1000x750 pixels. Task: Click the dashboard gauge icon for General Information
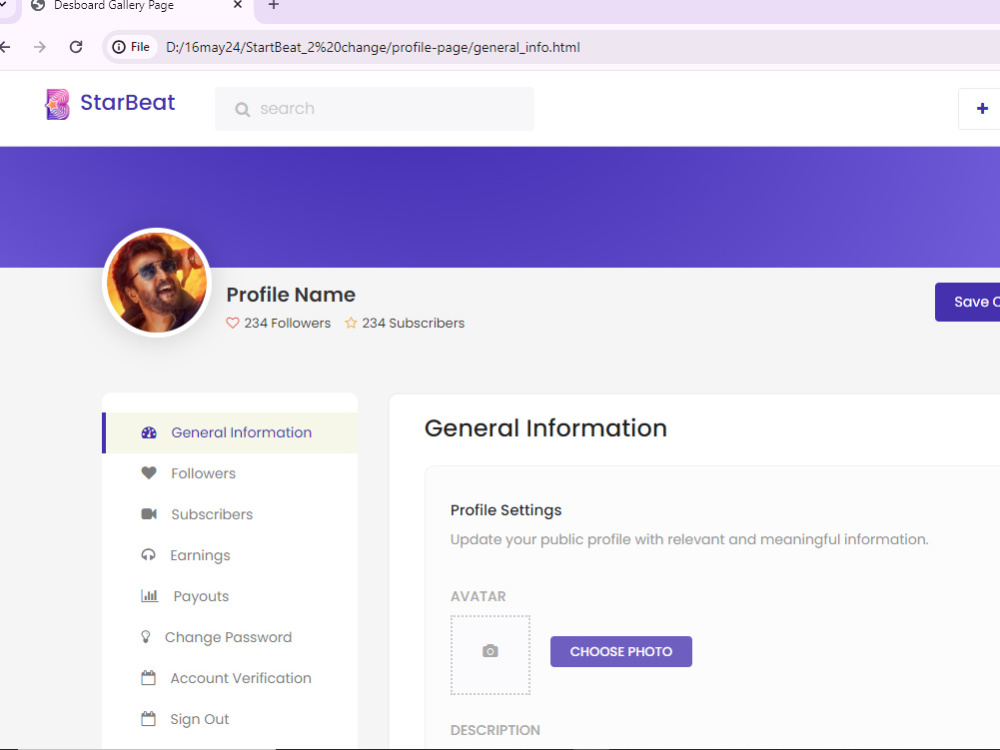pyautogui.click(x=149, y=432)
